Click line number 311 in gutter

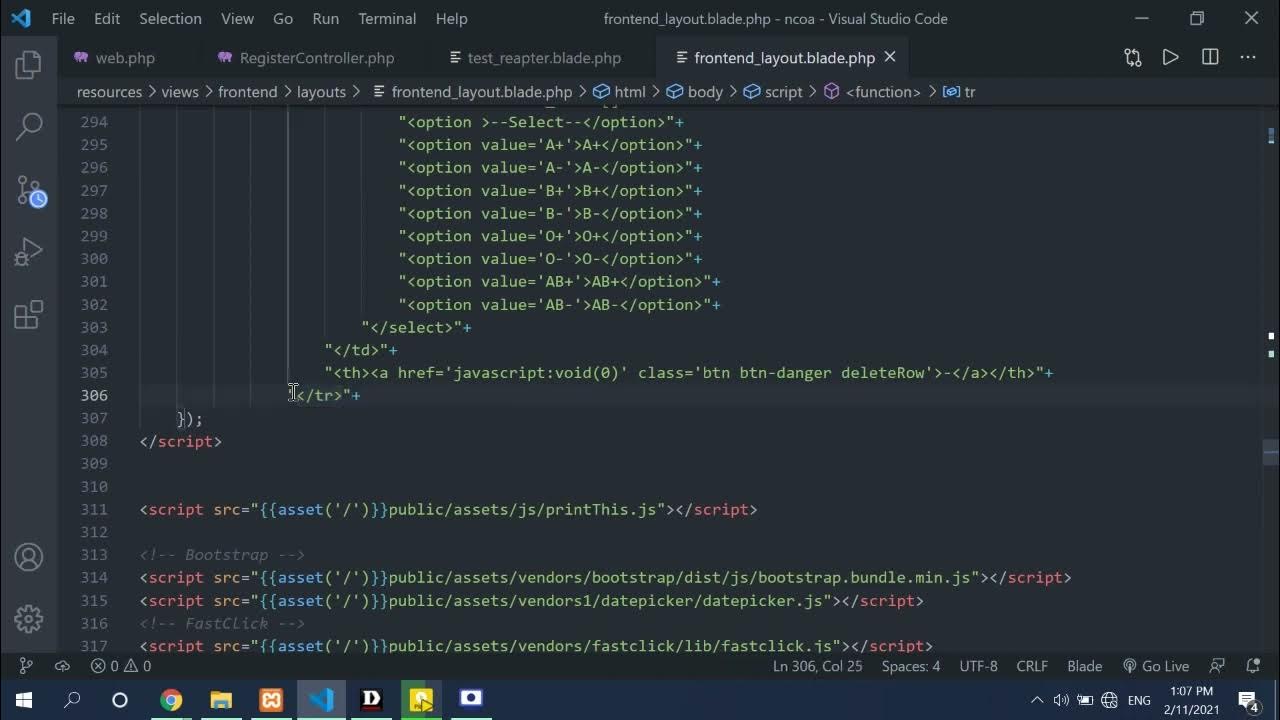93,509
